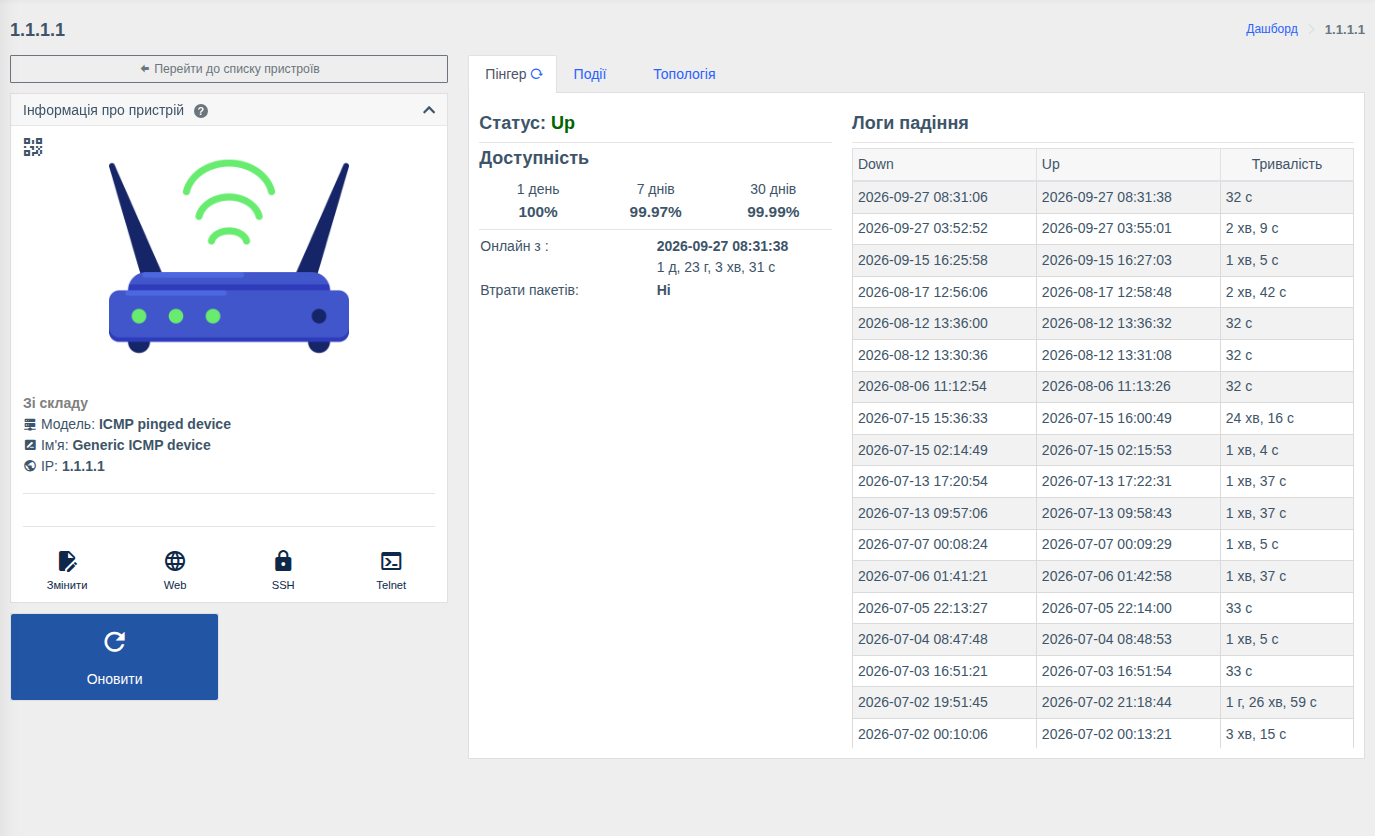Launch SSH via lock icon
Screen dimensions: 1375x836
pos(283,561)
